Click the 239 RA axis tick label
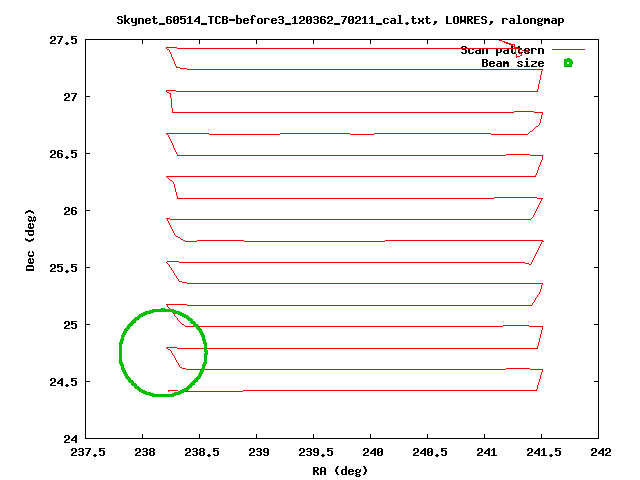The height and width of the screenshot is (480, 640). point(259,452)
